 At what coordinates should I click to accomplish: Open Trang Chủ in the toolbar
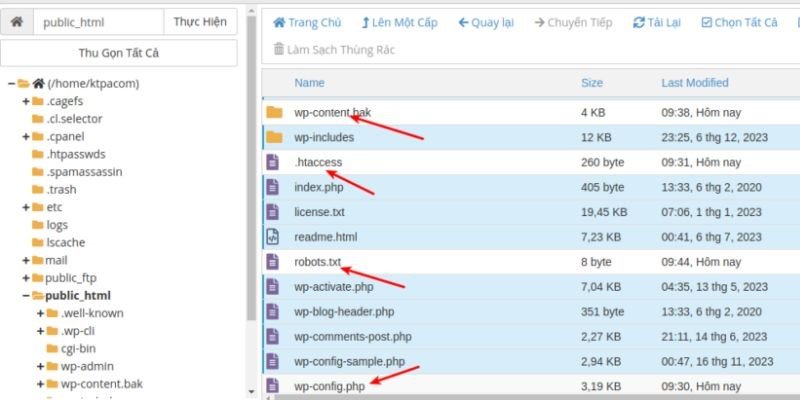pyautogui.click(x=307, y=22)
